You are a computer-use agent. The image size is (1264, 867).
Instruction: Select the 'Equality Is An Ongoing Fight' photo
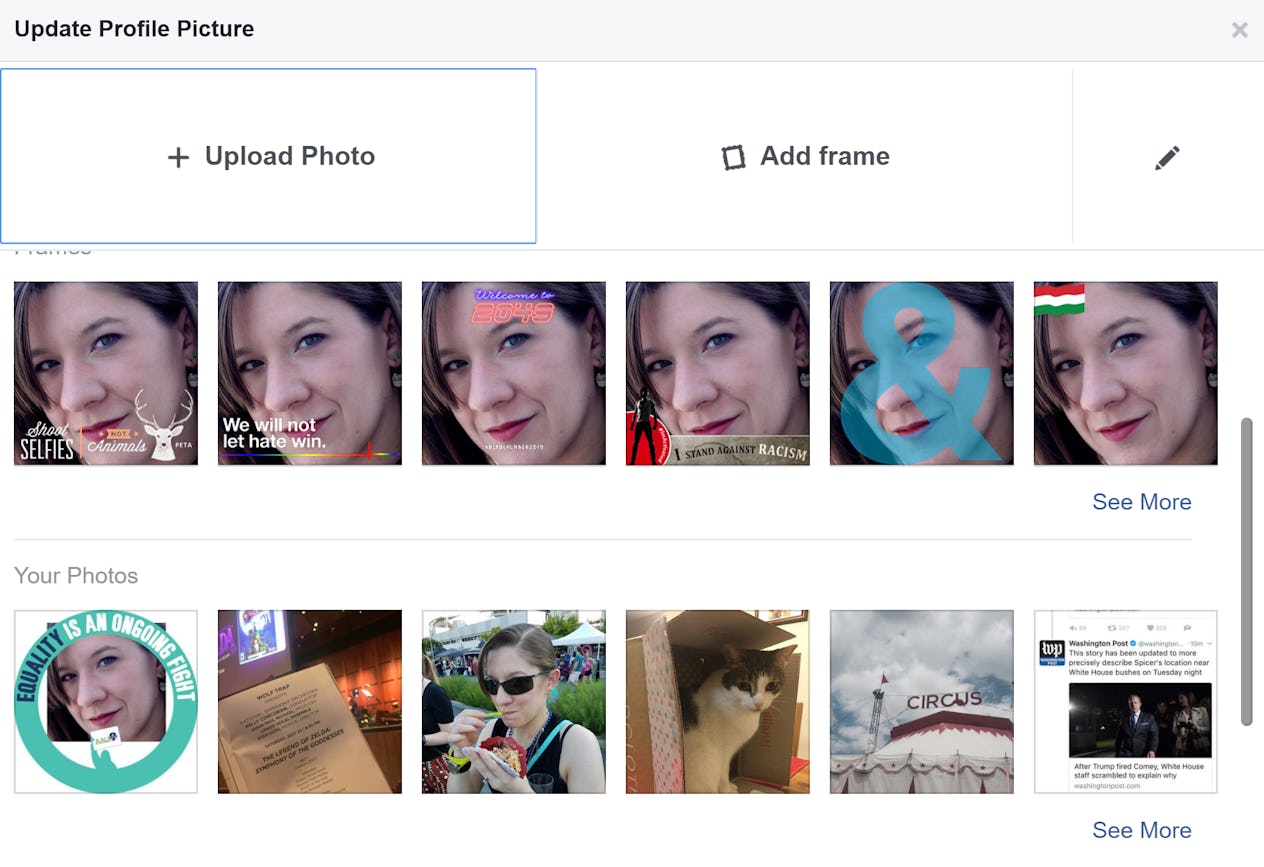(105, 701)
